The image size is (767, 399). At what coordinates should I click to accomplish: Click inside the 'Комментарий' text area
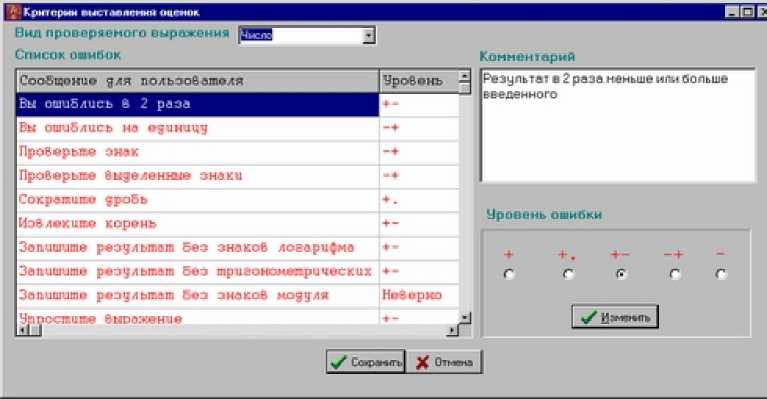point(618,126)
